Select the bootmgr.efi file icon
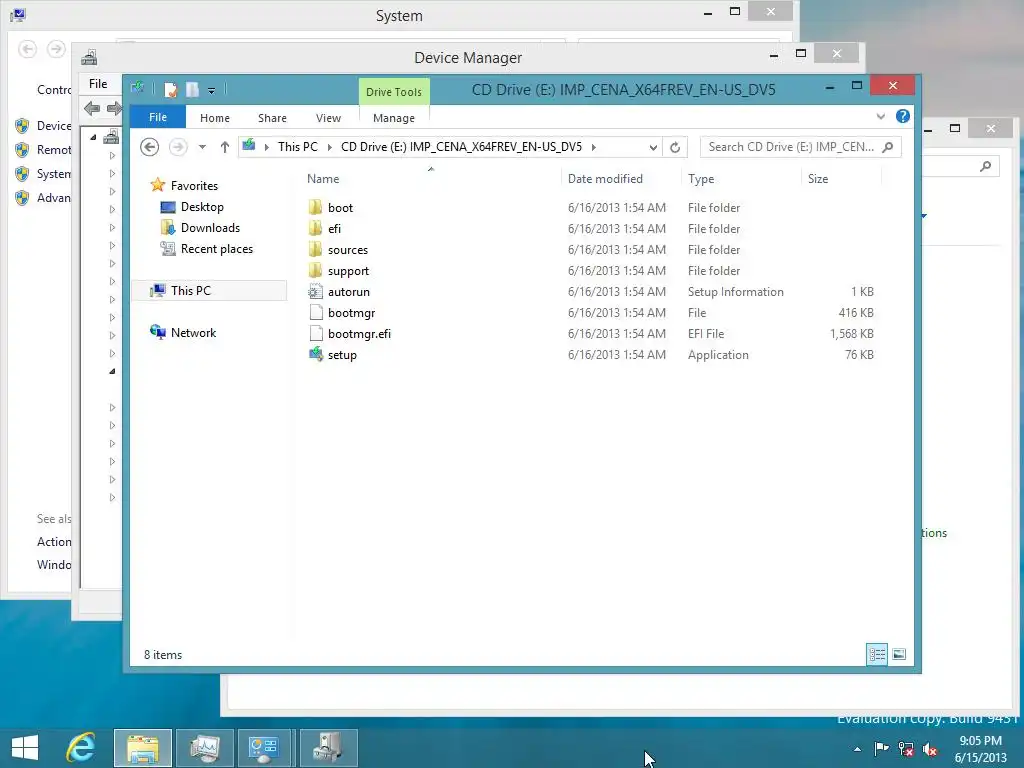 click(x=315, y=334)
